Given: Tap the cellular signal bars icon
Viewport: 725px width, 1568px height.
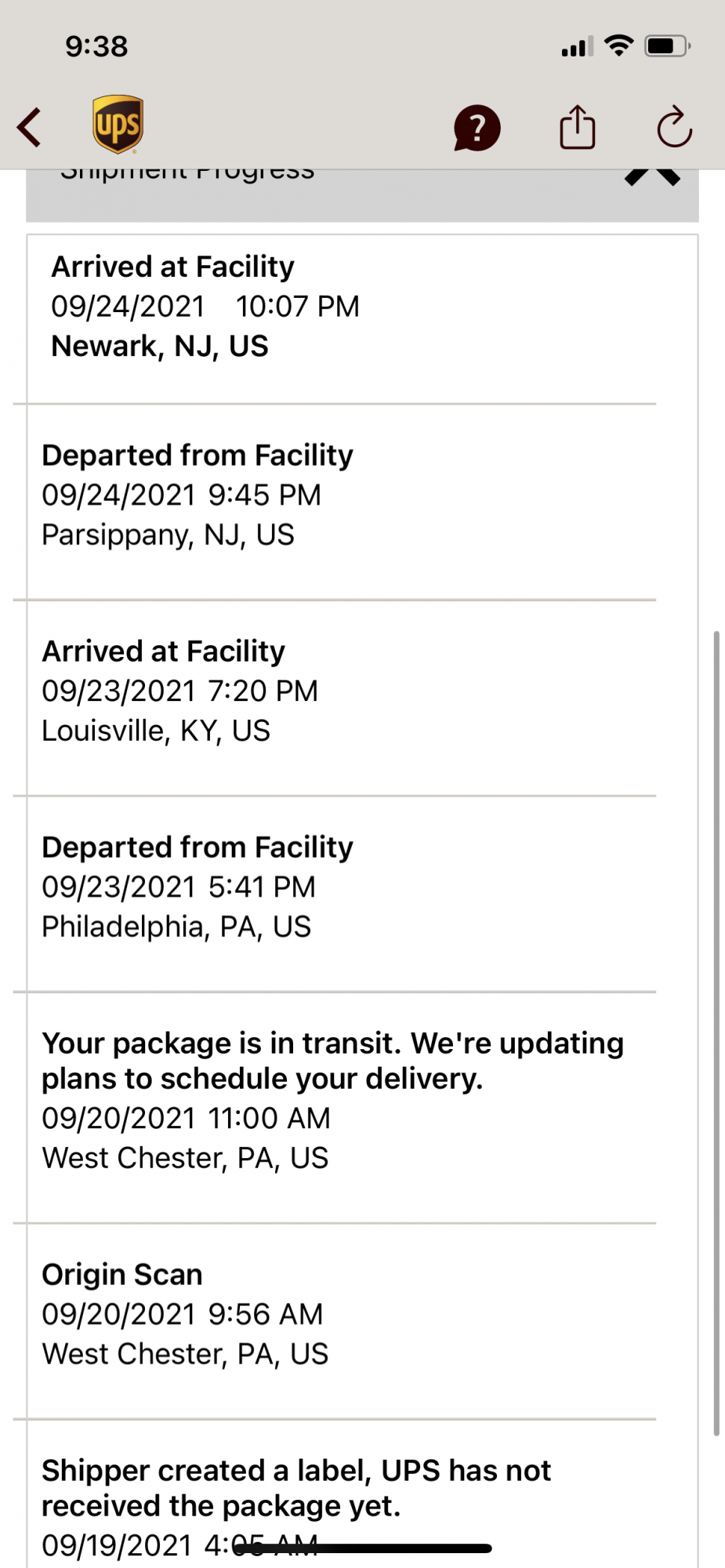Looking at the screenshot, I should [577, 48].
